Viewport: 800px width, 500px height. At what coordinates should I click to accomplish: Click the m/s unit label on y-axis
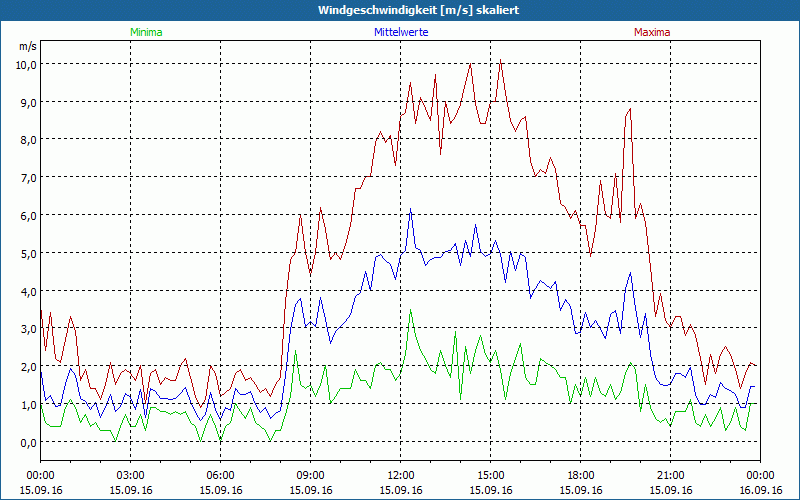point(28,46)
